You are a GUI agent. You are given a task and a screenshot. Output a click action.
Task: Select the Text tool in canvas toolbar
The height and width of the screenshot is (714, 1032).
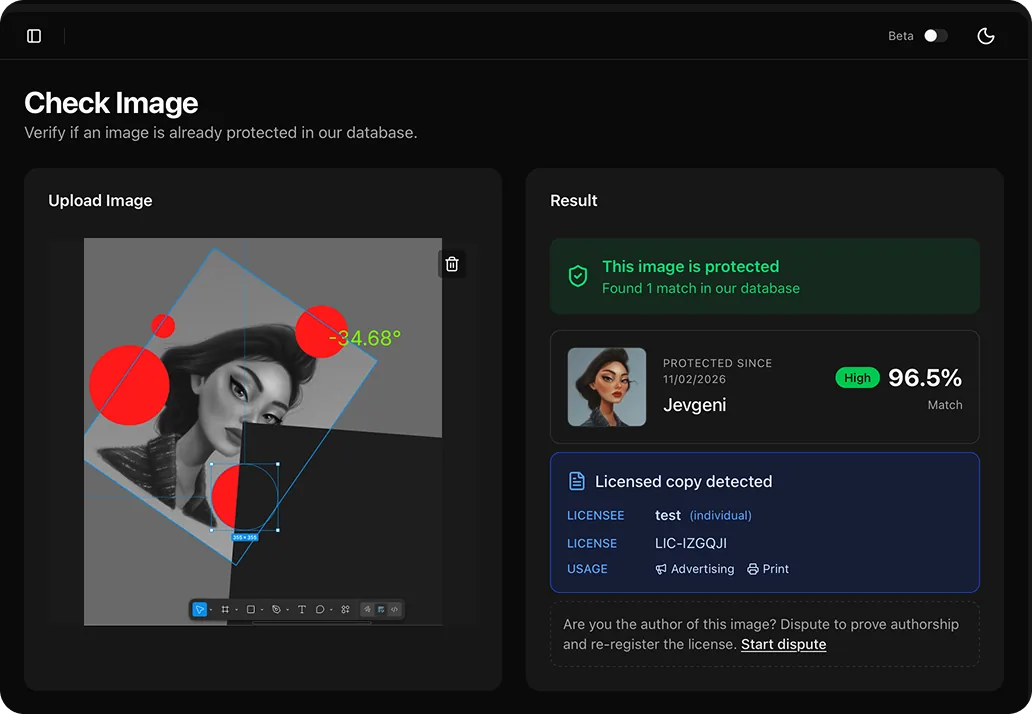click(301, 609)
